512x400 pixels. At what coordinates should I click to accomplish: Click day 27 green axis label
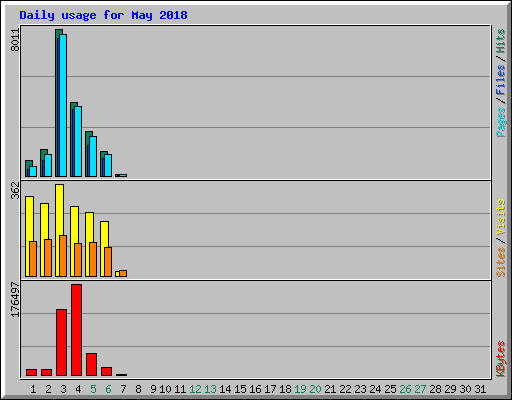[420, 389]
